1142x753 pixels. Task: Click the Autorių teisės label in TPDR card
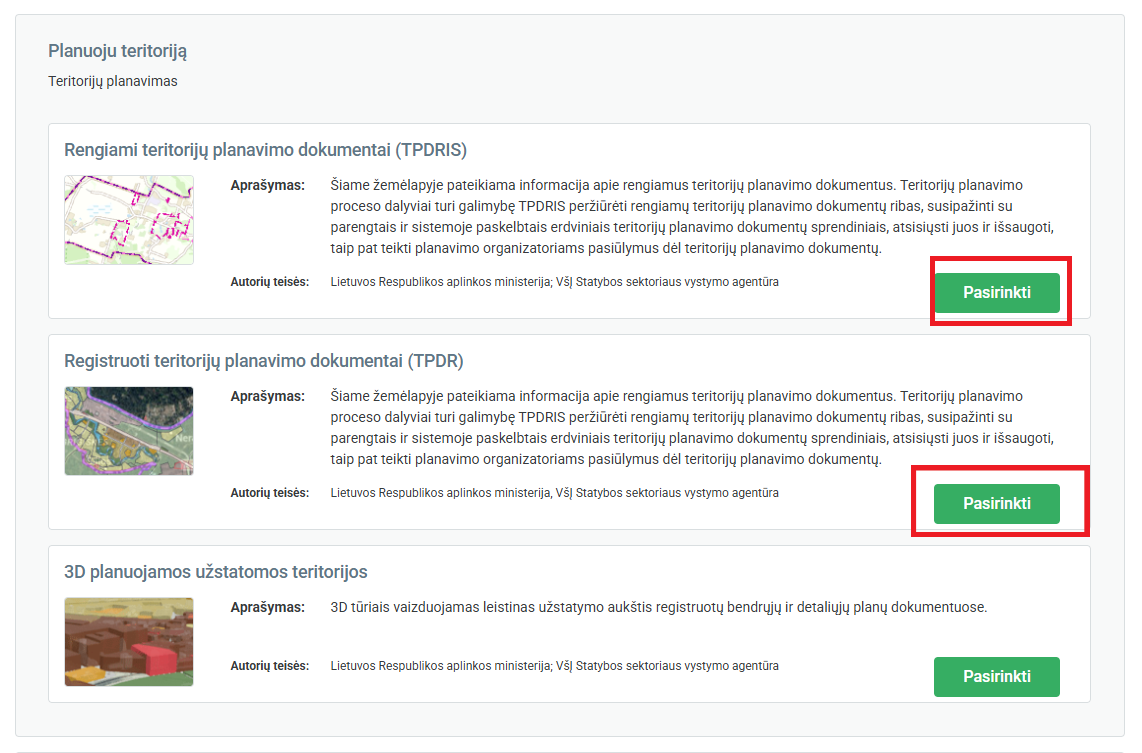(x=269, y=493)
